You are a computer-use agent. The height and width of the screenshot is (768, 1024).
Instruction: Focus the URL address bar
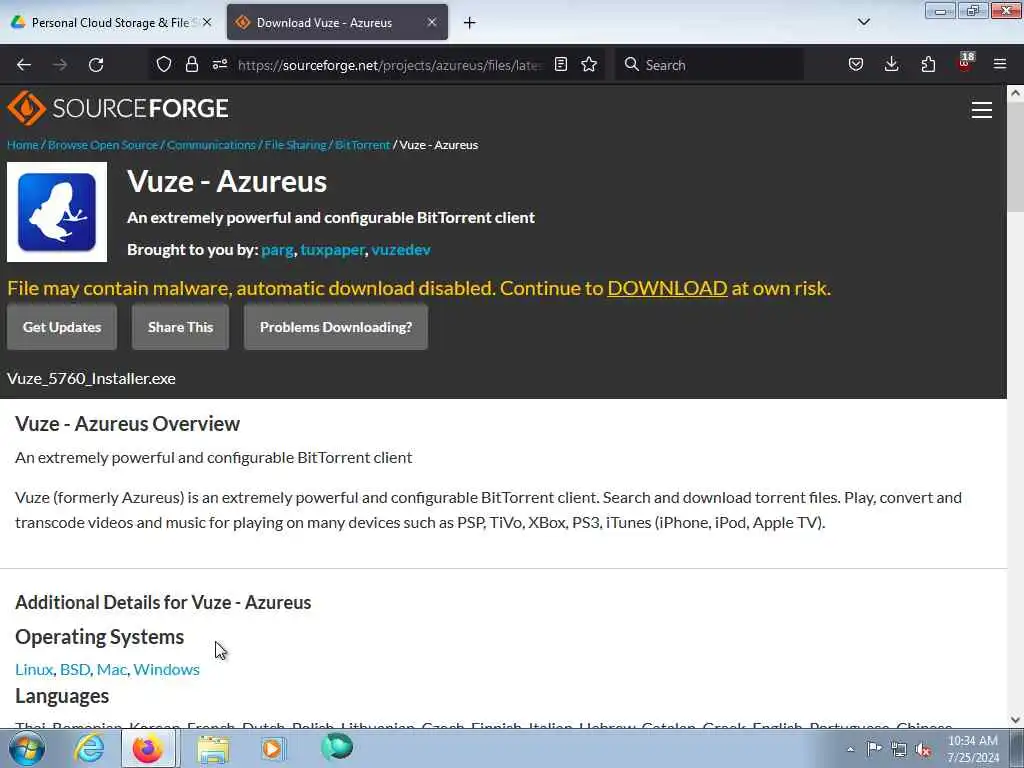click(390, 65)
